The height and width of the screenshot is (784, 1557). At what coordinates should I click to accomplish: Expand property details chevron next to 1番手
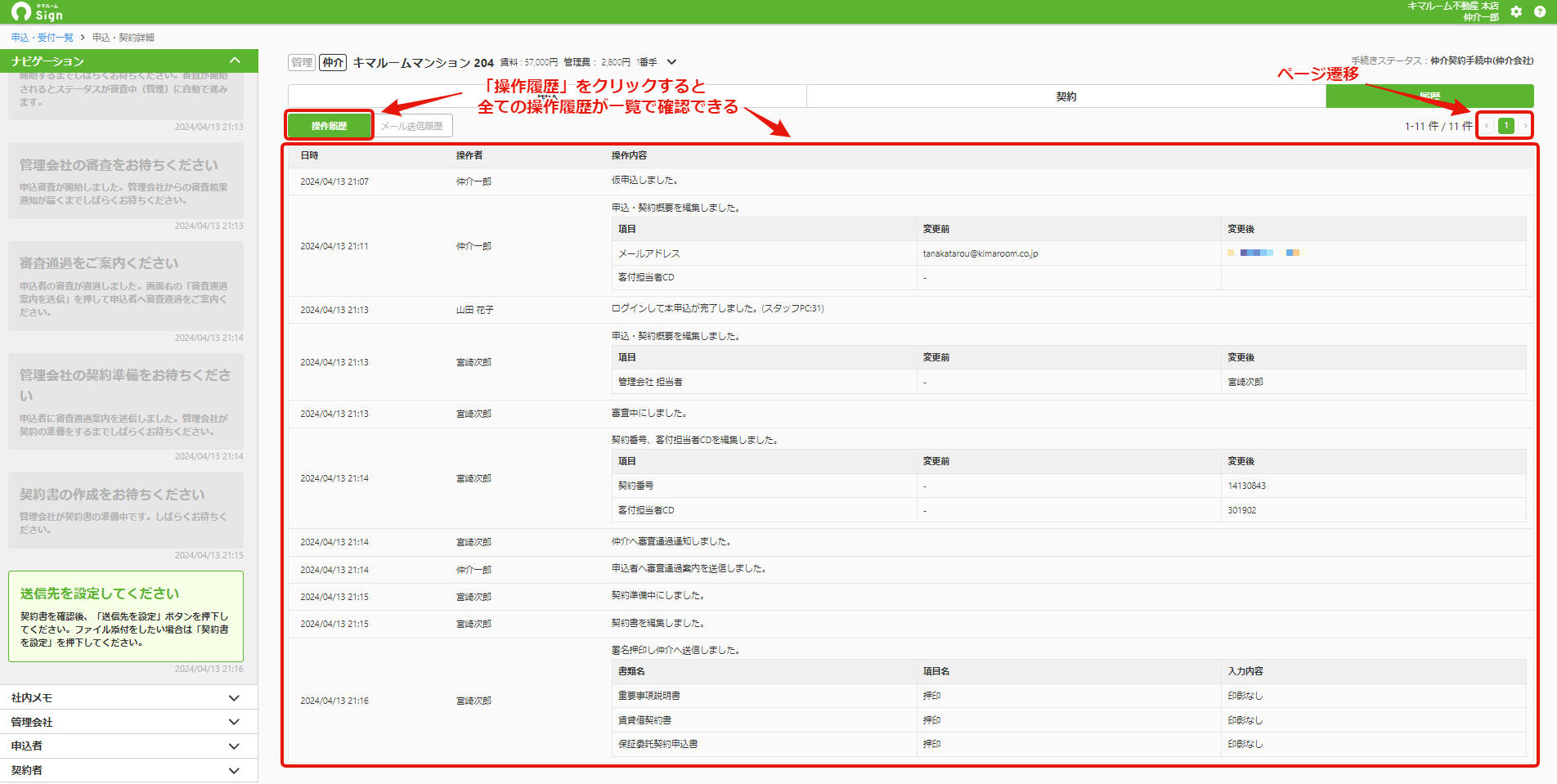pos(671,62)
